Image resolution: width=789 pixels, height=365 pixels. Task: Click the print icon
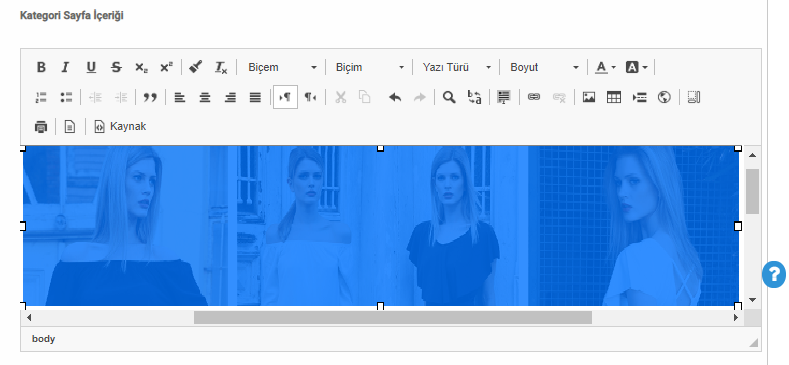[41, 126]
